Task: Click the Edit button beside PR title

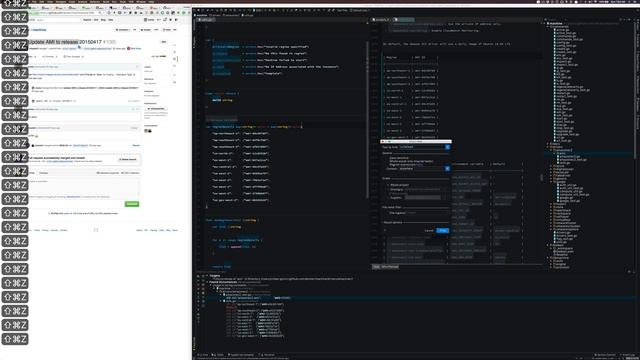Action: tap(164, 42)
